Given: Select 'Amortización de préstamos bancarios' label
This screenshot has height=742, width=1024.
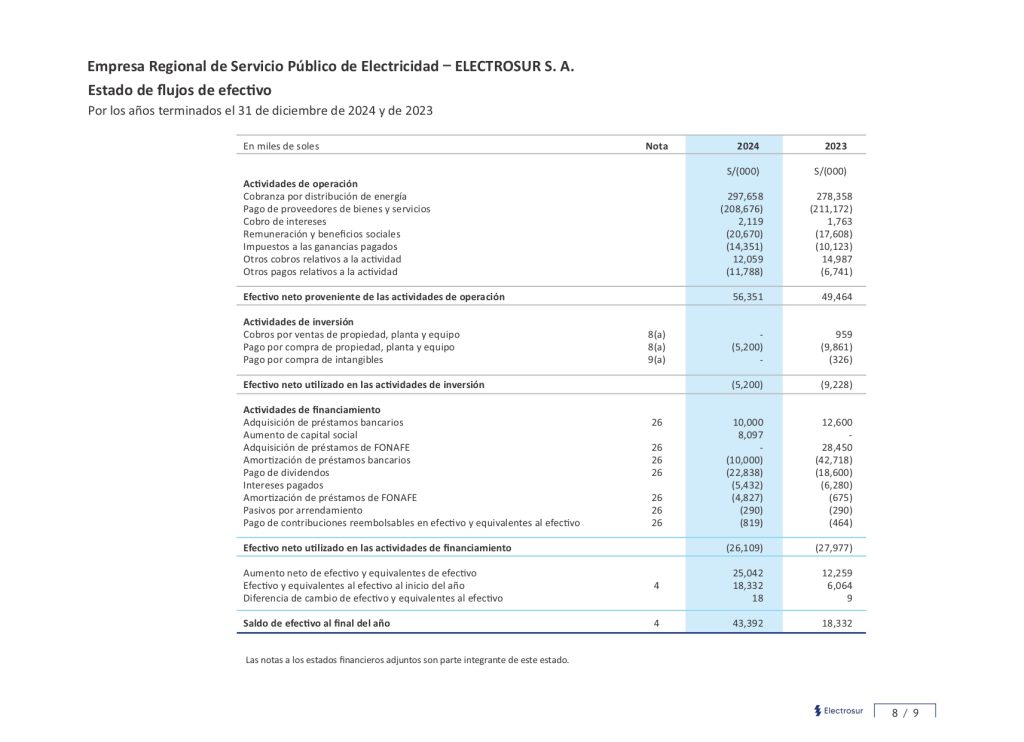Looking at the screenshot, I should point(327,460).
